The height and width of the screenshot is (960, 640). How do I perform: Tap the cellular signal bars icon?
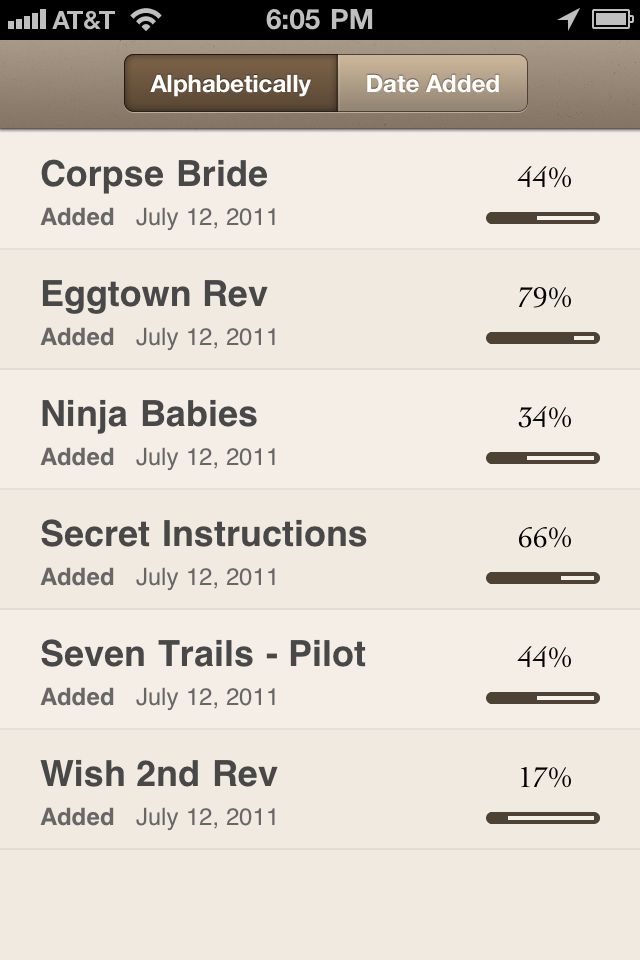(x=27, y=20)
